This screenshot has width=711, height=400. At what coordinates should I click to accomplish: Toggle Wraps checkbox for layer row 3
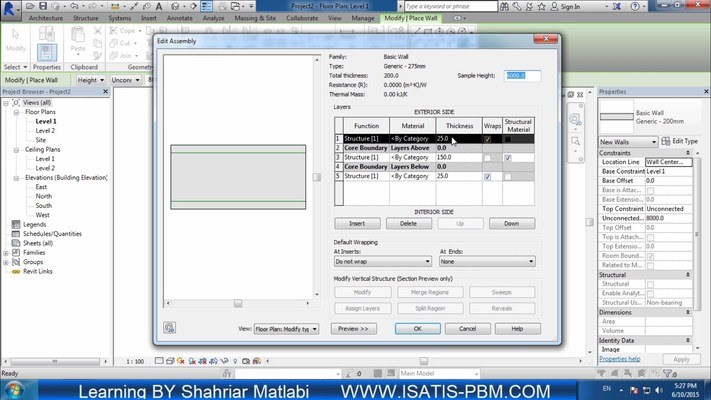click(x=487, y=158)
